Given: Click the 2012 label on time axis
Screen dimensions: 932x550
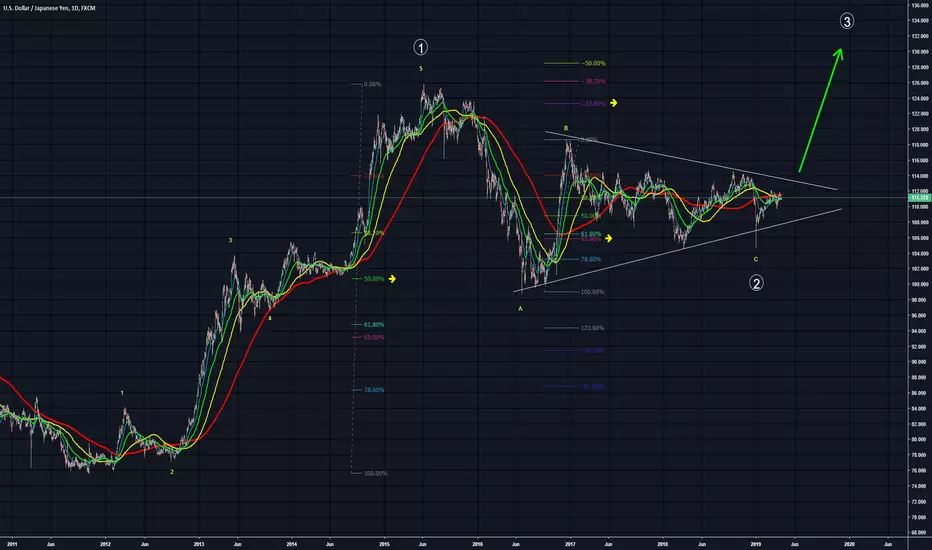Looking at the screenshot, I should pos(105,544).
